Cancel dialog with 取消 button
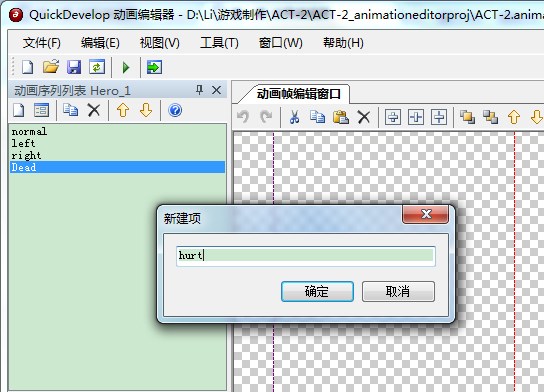Image resolution: width=544 pixels, height=392 pixels. (398, 291)
